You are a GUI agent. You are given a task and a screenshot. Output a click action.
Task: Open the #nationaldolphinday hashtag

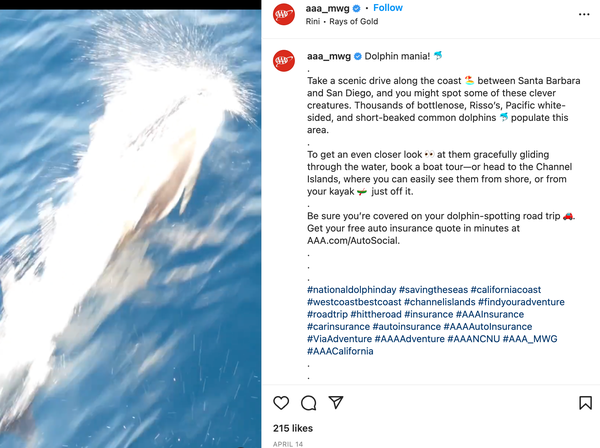[x=351, y=290]
